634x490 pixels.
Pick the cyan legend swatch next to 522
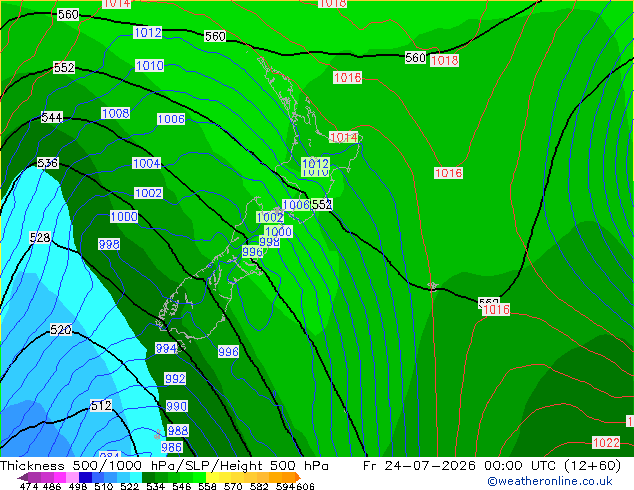pos(136,477)
